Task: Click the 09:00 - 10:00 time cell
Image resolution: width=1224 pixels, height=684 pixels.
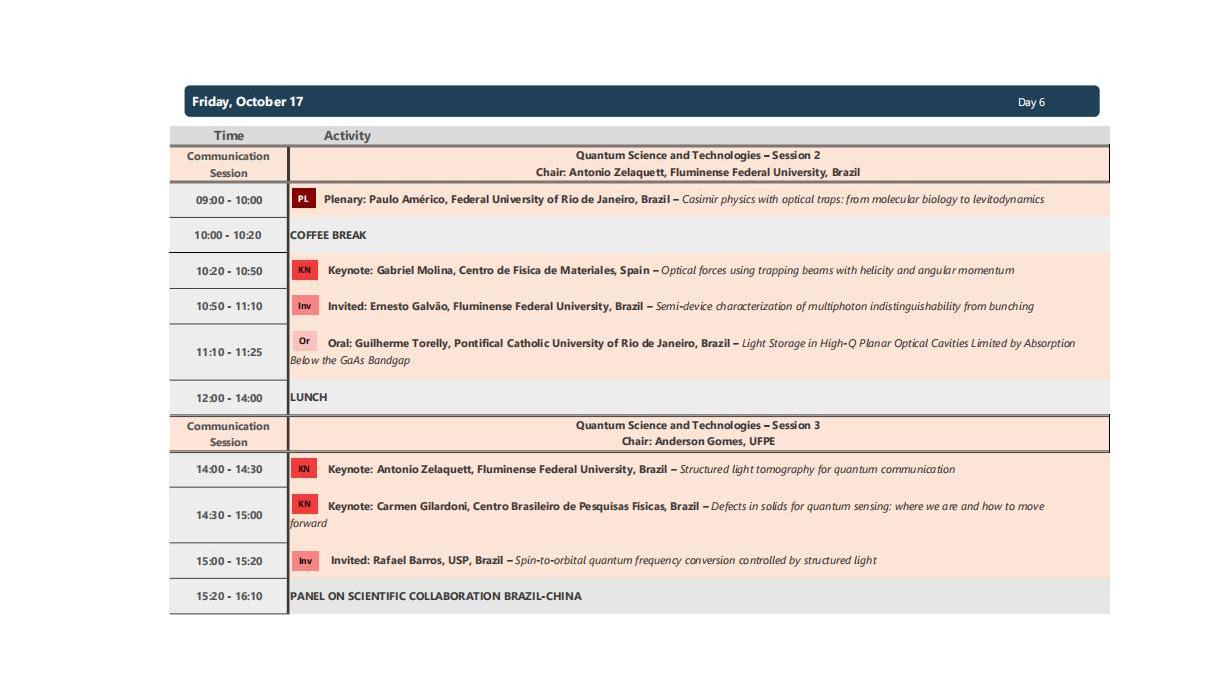Action: tap(229, 200)
